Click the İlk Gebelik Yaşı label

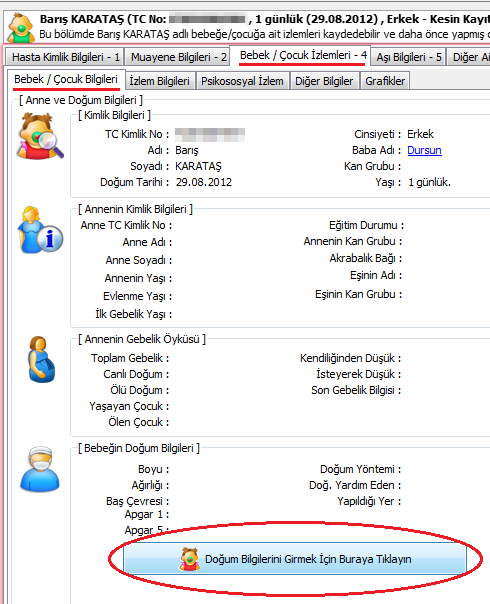134,314
